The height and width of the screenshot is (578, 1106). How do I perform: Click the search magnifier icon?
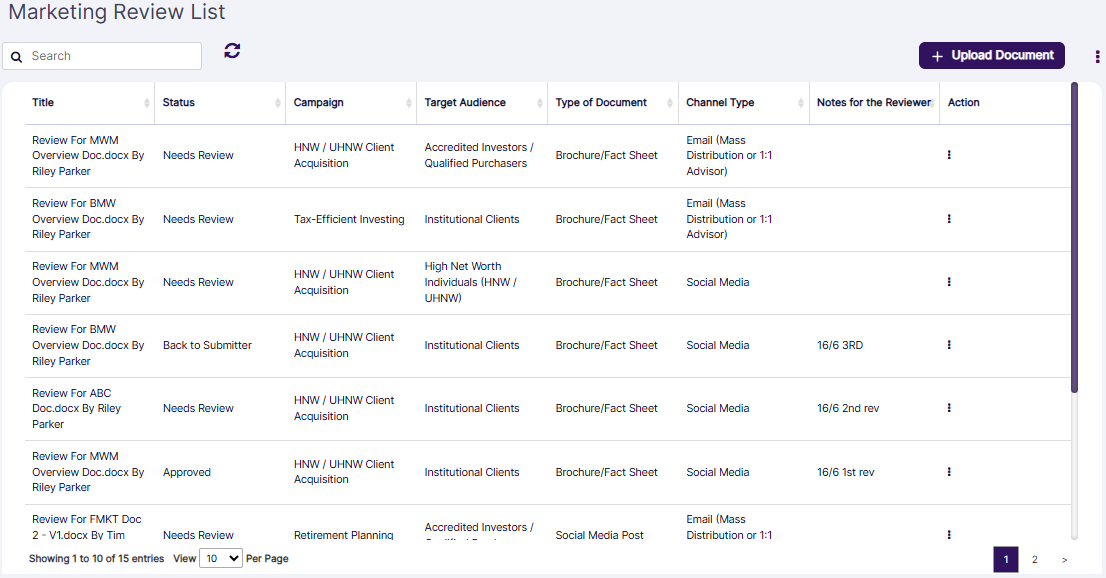[x=16, y=56]
